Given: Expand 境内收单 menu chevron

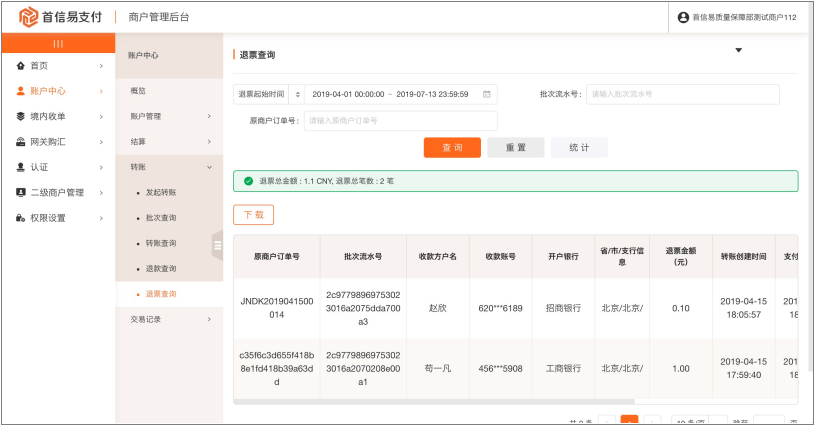Looking at the screenshot, I should [101, 117].
